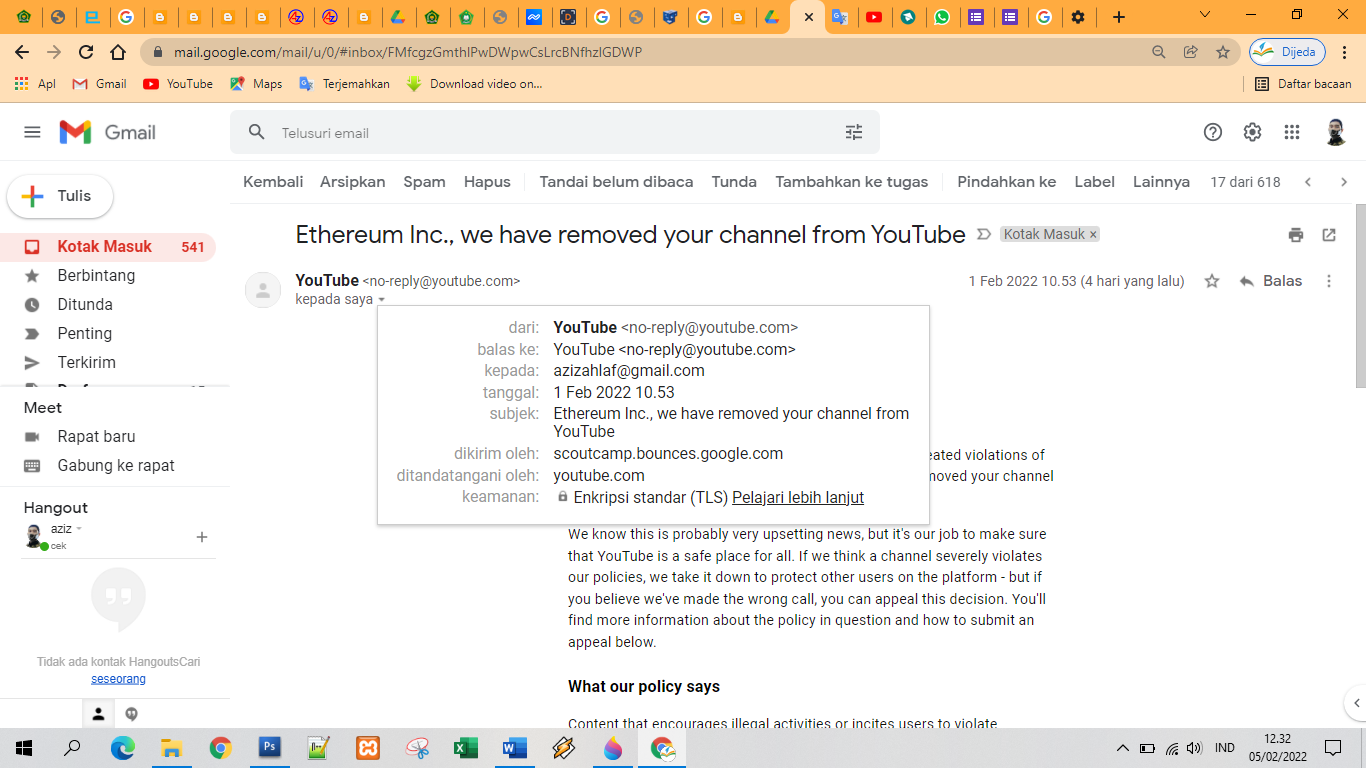Collapse the details via arrow beside 'kepada saya'
Image resolution: width=1366 pixels, height=768 pixels.
point(382,300)
